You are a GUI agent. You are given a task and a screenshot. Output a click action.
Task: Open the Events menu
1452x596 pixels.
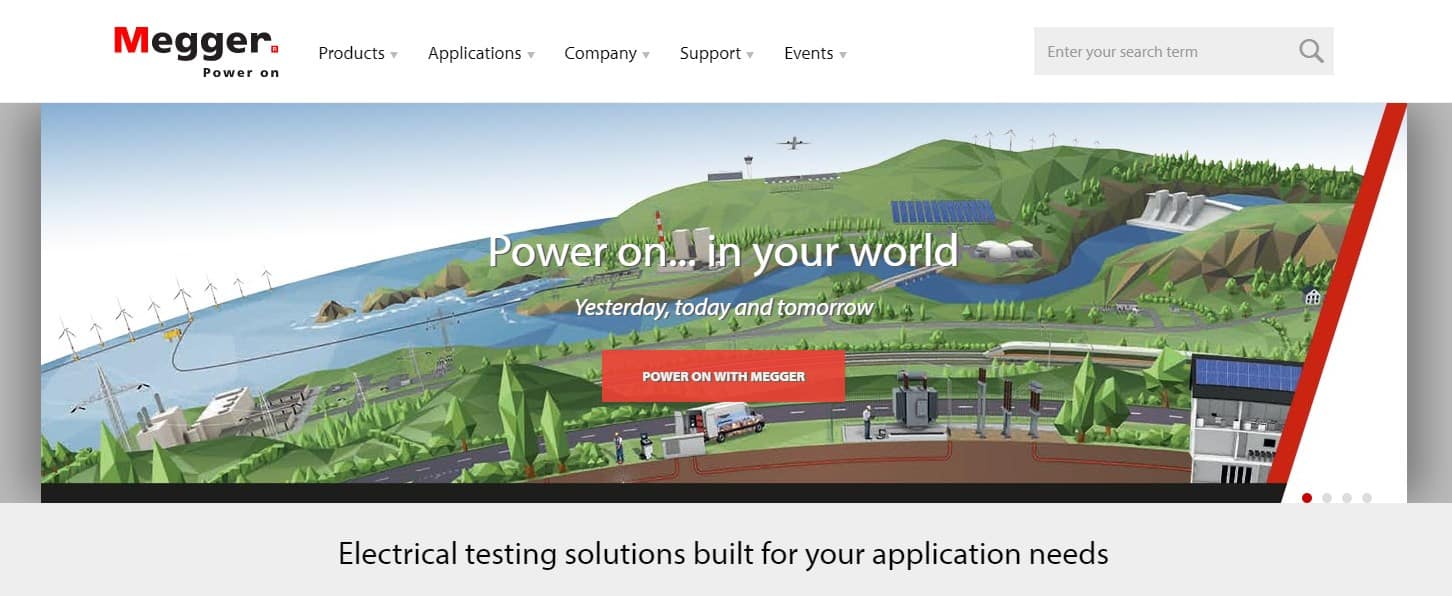pyautogui.click(x=808, y=53)
